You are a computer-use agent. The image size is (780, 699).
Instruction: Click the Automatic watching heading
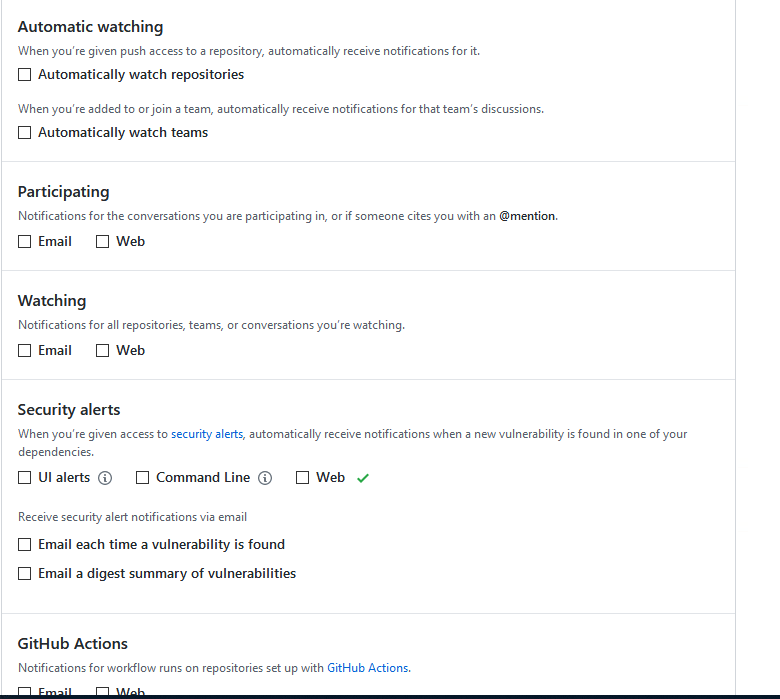[91, 27]
